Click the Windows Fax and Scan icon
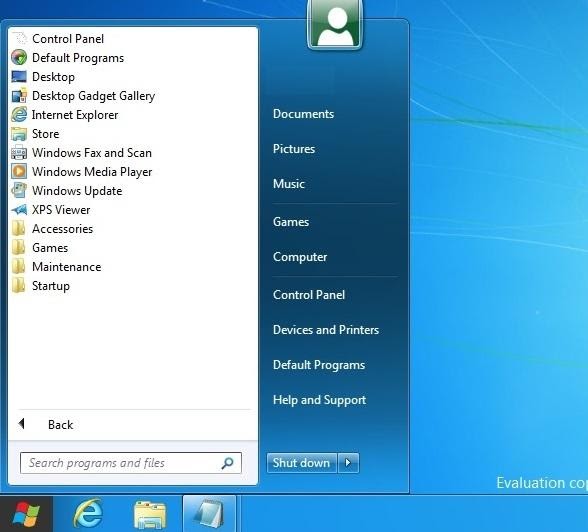 click(19, 153)
